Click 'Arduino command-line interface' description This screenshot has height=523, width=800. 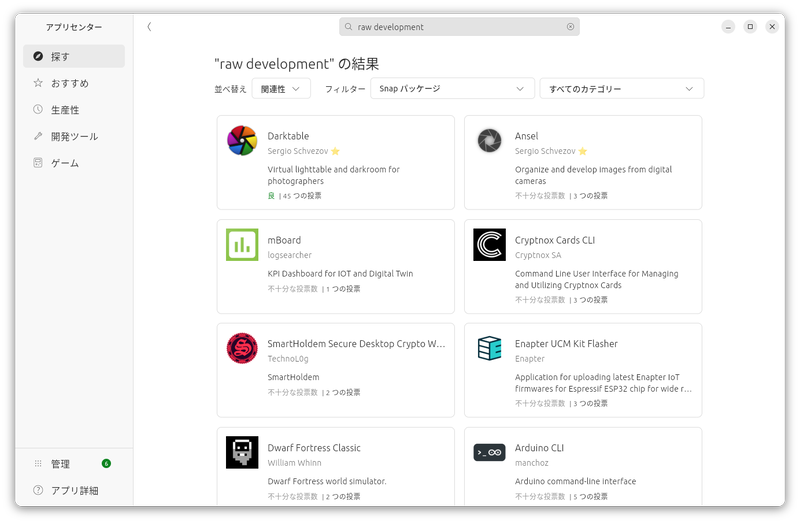(575, 481)
